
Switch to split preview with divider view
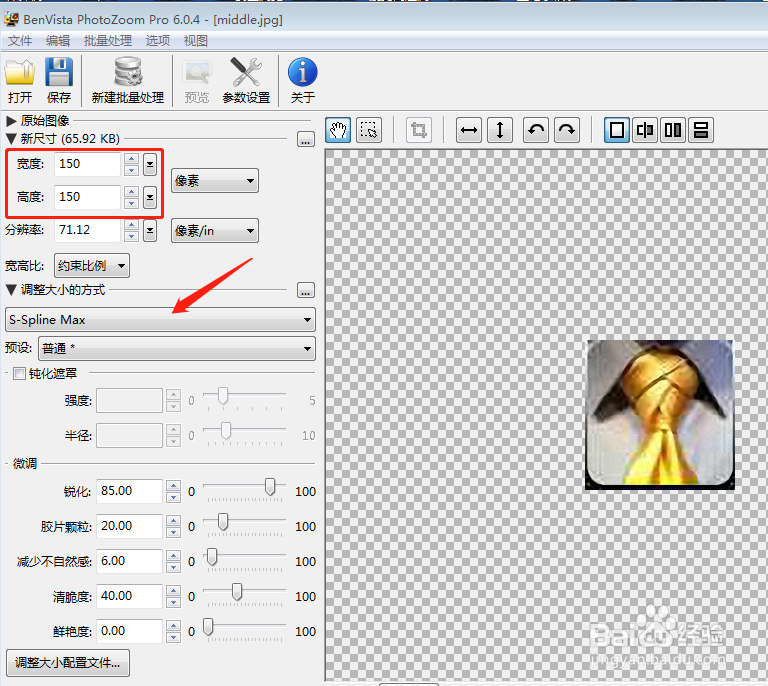[x=645, y=130]
